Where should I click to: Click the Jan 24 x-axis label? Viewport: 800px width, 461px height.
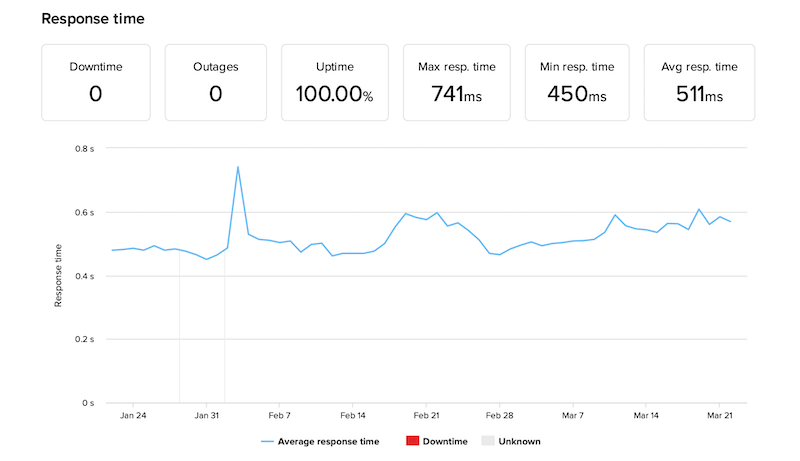133,415
